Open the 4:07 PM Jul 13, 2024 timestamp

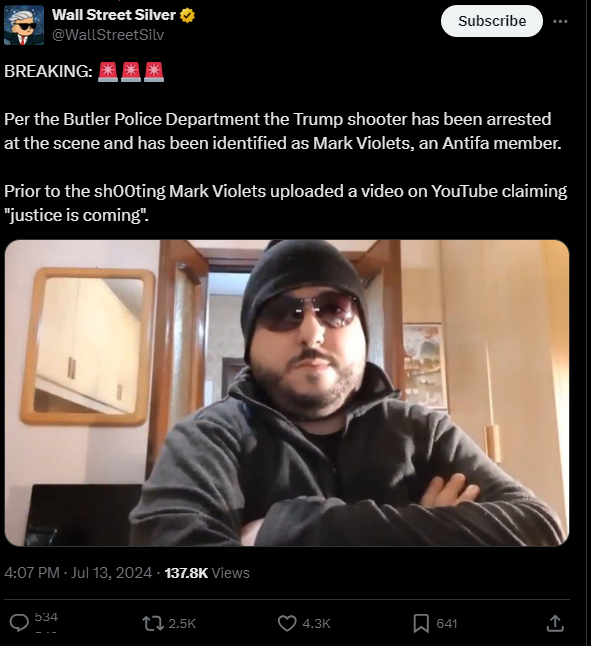(78, 573)
